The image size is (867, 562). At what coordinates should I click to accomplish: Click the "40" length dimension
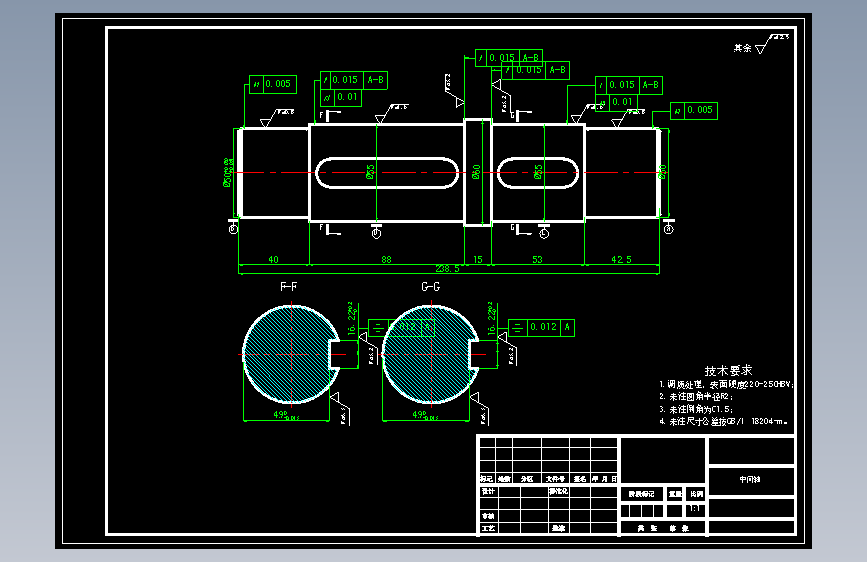[x=273, y=259]
